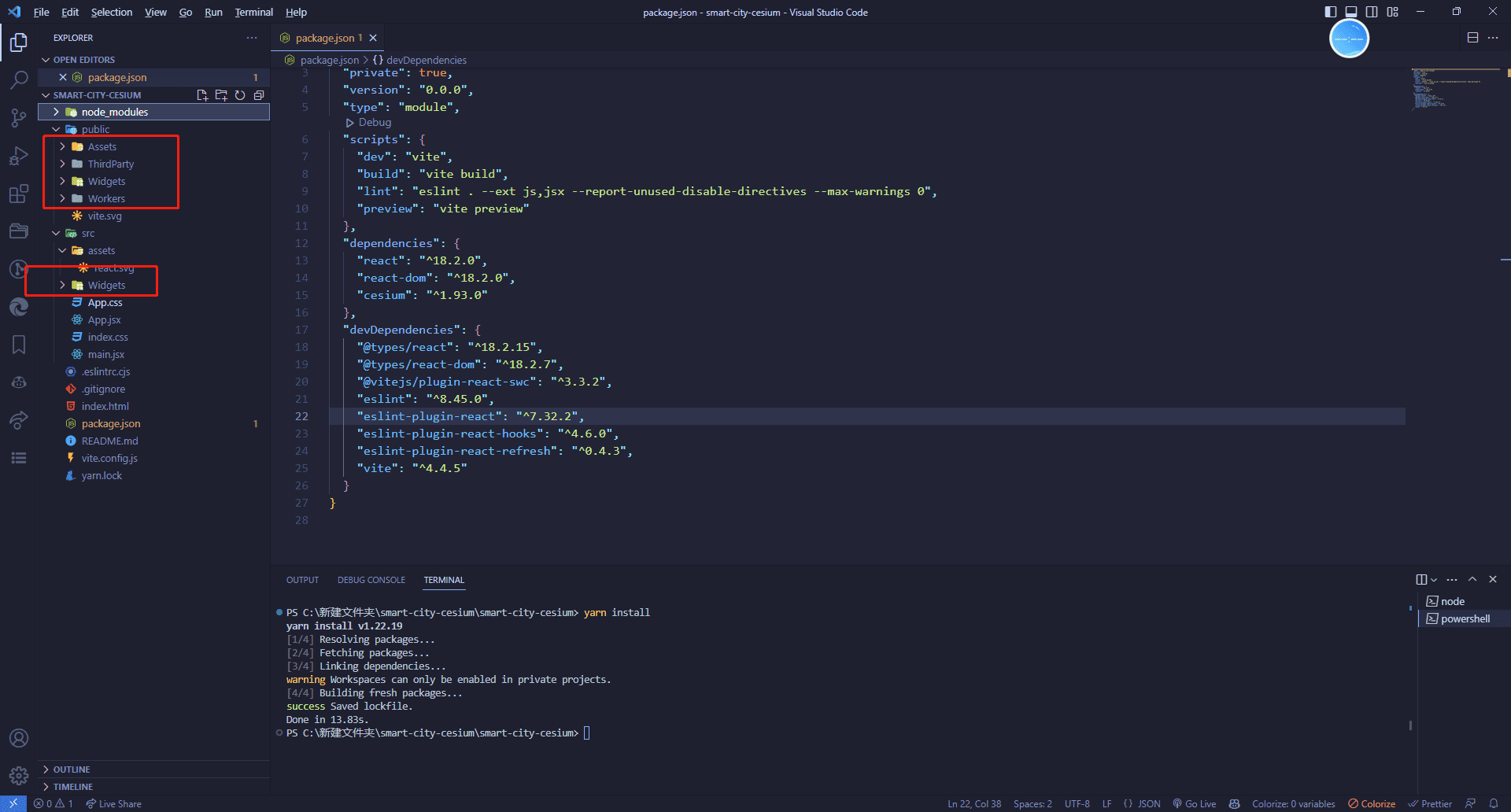
Task: Close the package.json editor tab
Action: (x=373, y=38)
